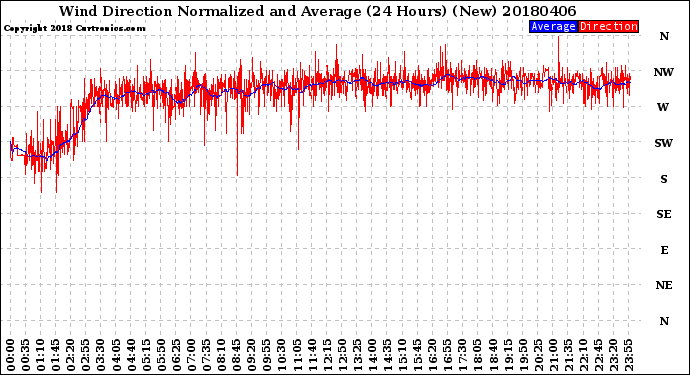Click the 07:00 time label
This screenshot has height=375, width=690.
click(191, 355)
